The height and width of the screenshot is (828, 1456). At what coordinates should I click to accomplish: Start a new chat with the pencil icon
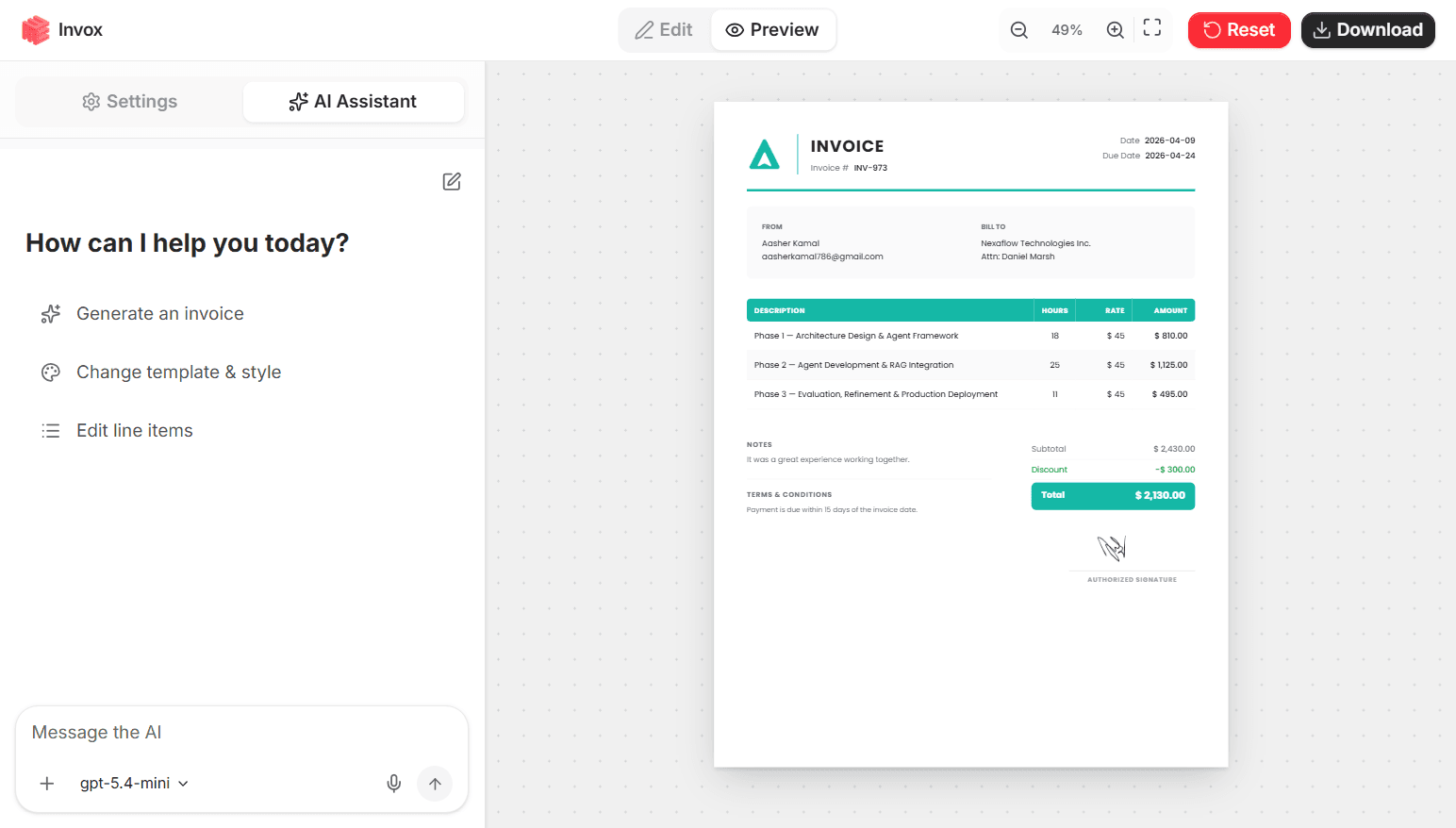tap(452, 181)
